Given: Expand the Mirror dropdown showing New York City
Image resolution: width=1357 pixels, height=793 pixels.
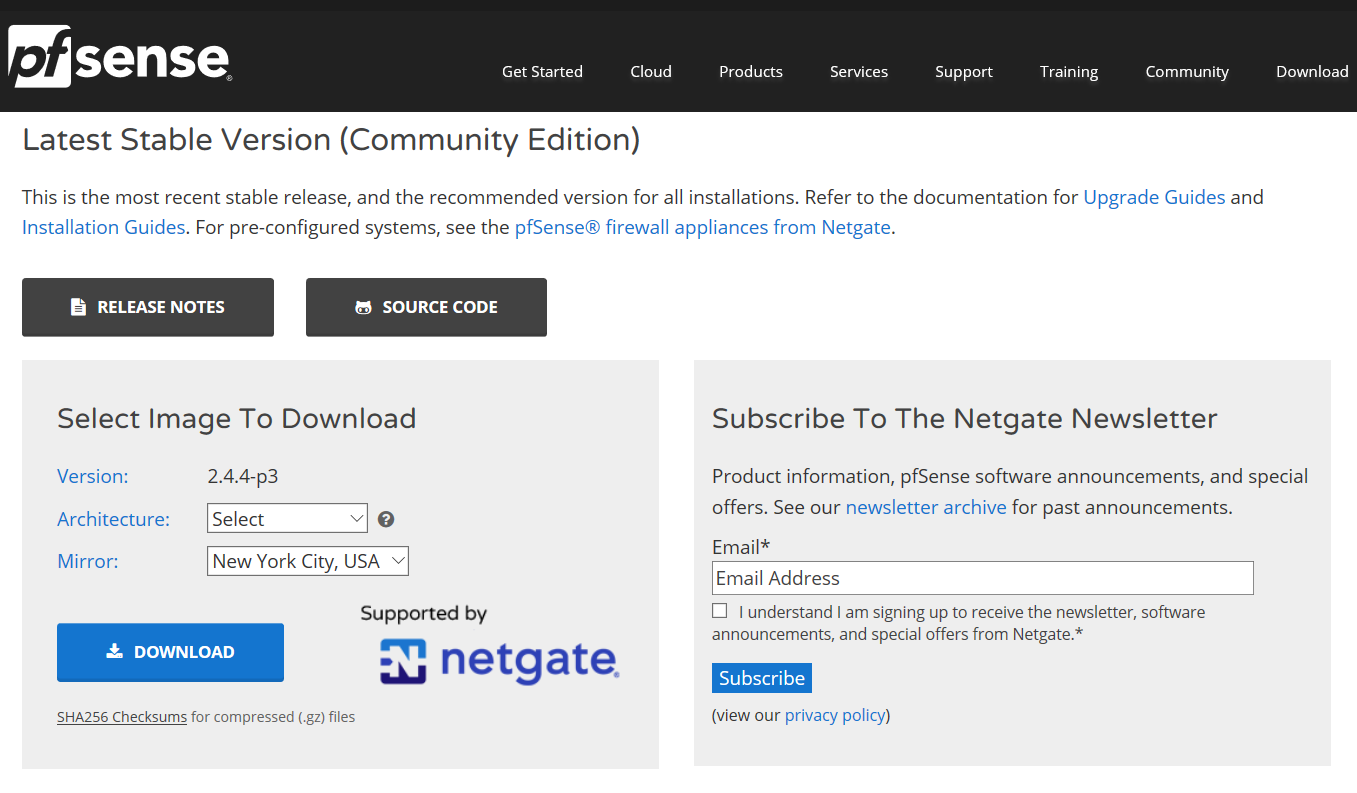Looking at the screenshot, I should click(308, 561).
